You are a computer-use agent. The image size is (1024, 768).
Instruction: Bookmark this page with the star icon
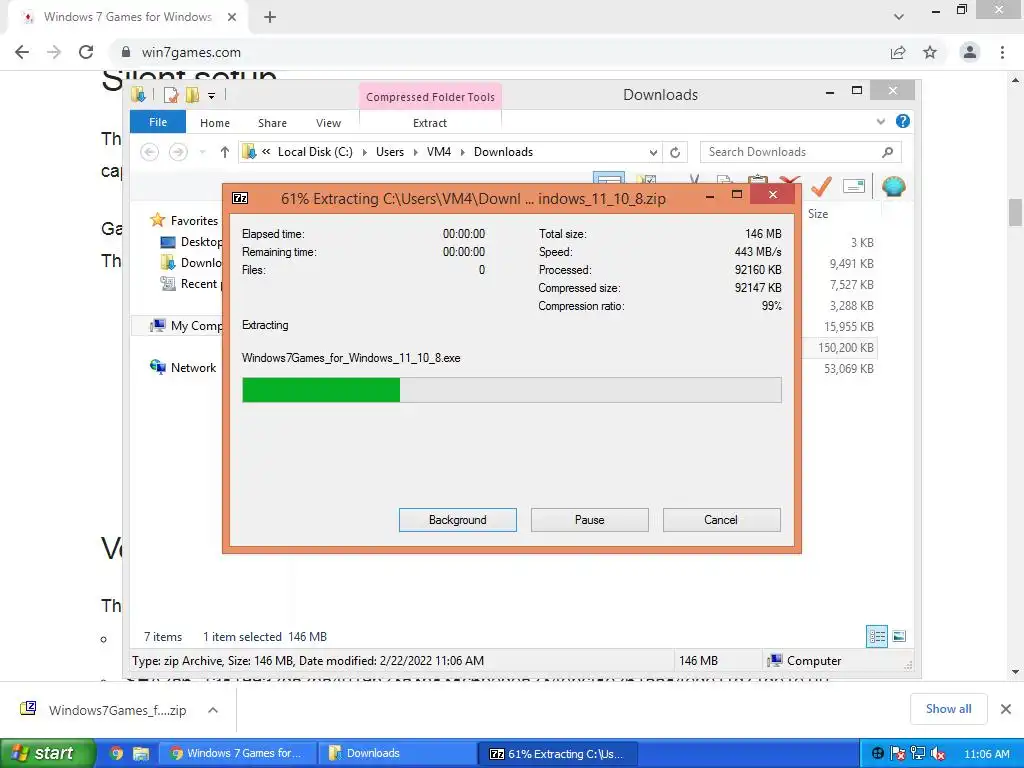(x=930, y=52)
